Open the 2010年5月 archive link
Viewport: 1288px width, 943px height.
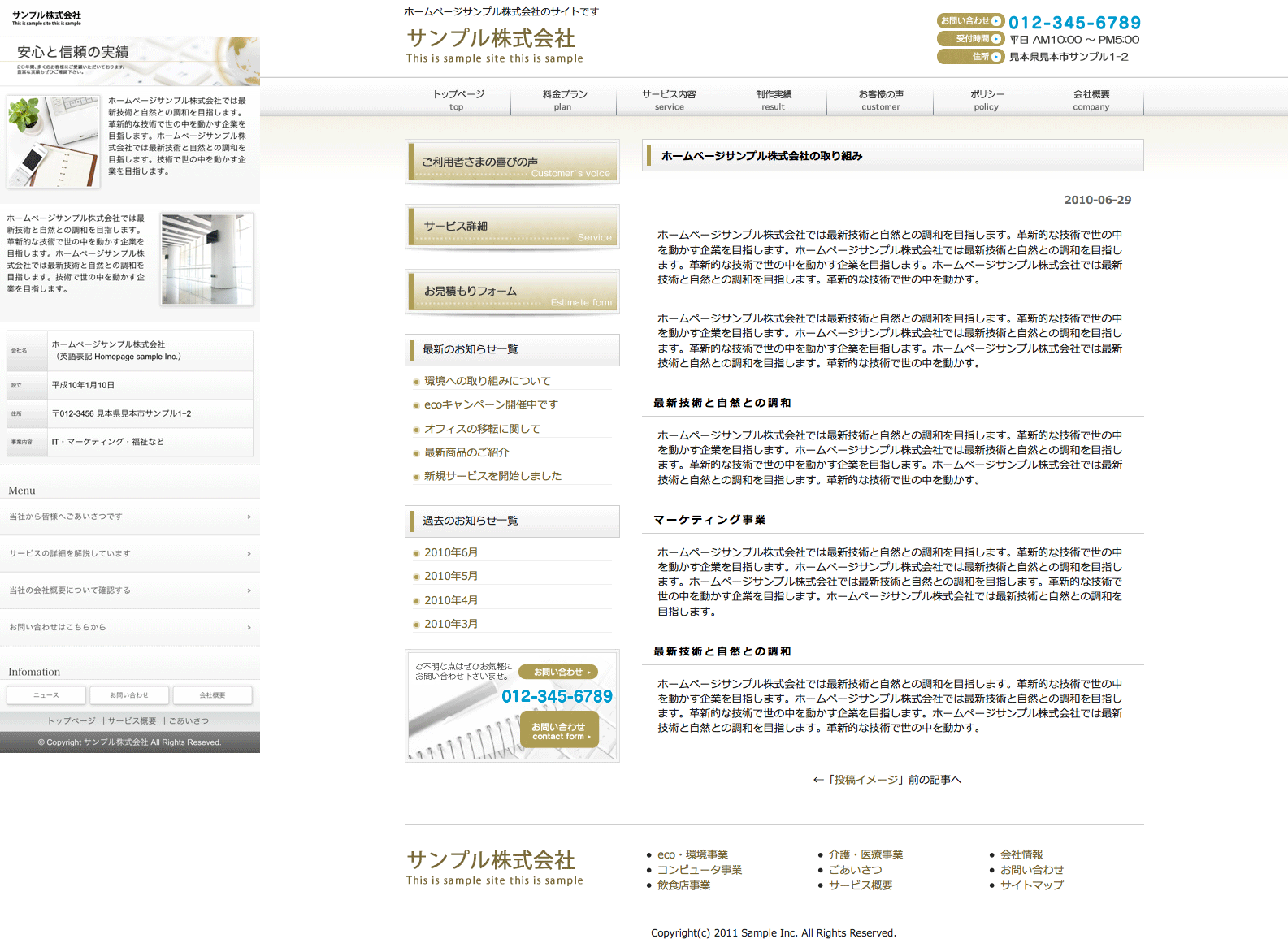click(x=451, y=576)
